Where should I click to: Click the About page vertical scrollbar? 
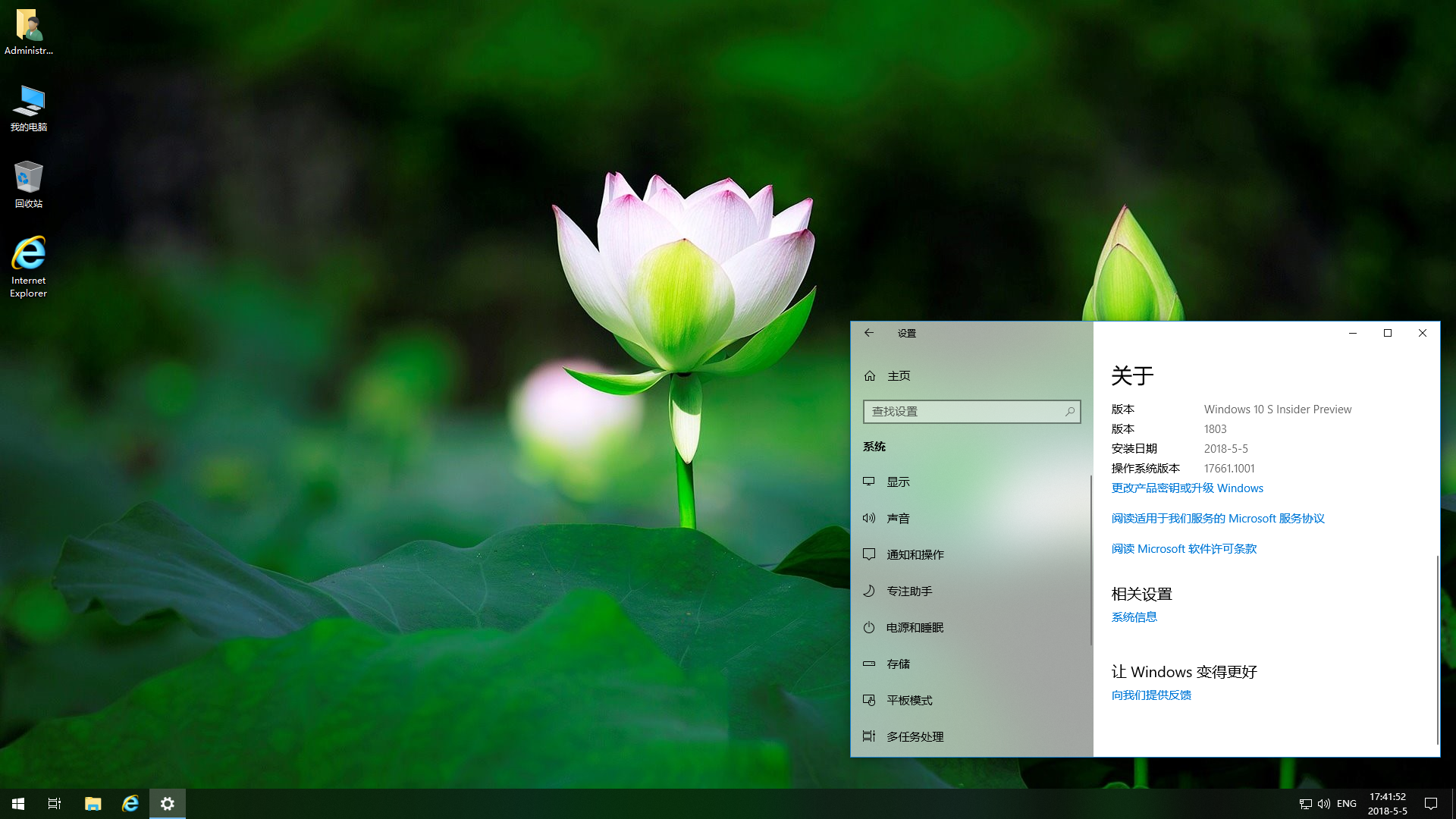(1437, 650)
